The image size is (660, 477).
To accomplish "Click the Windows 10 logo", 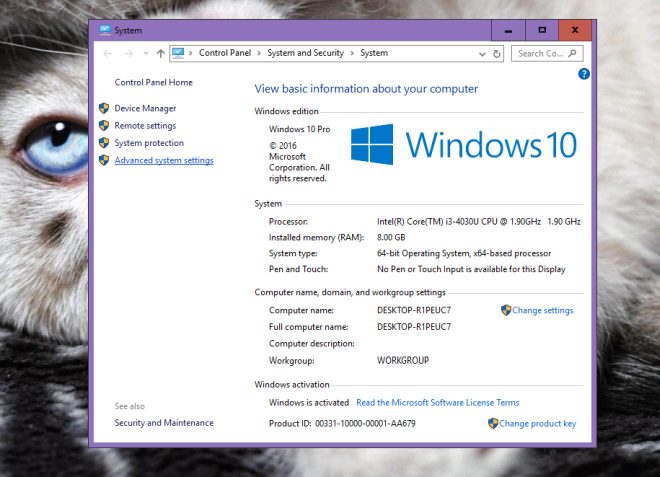I will tap(463, 144).
